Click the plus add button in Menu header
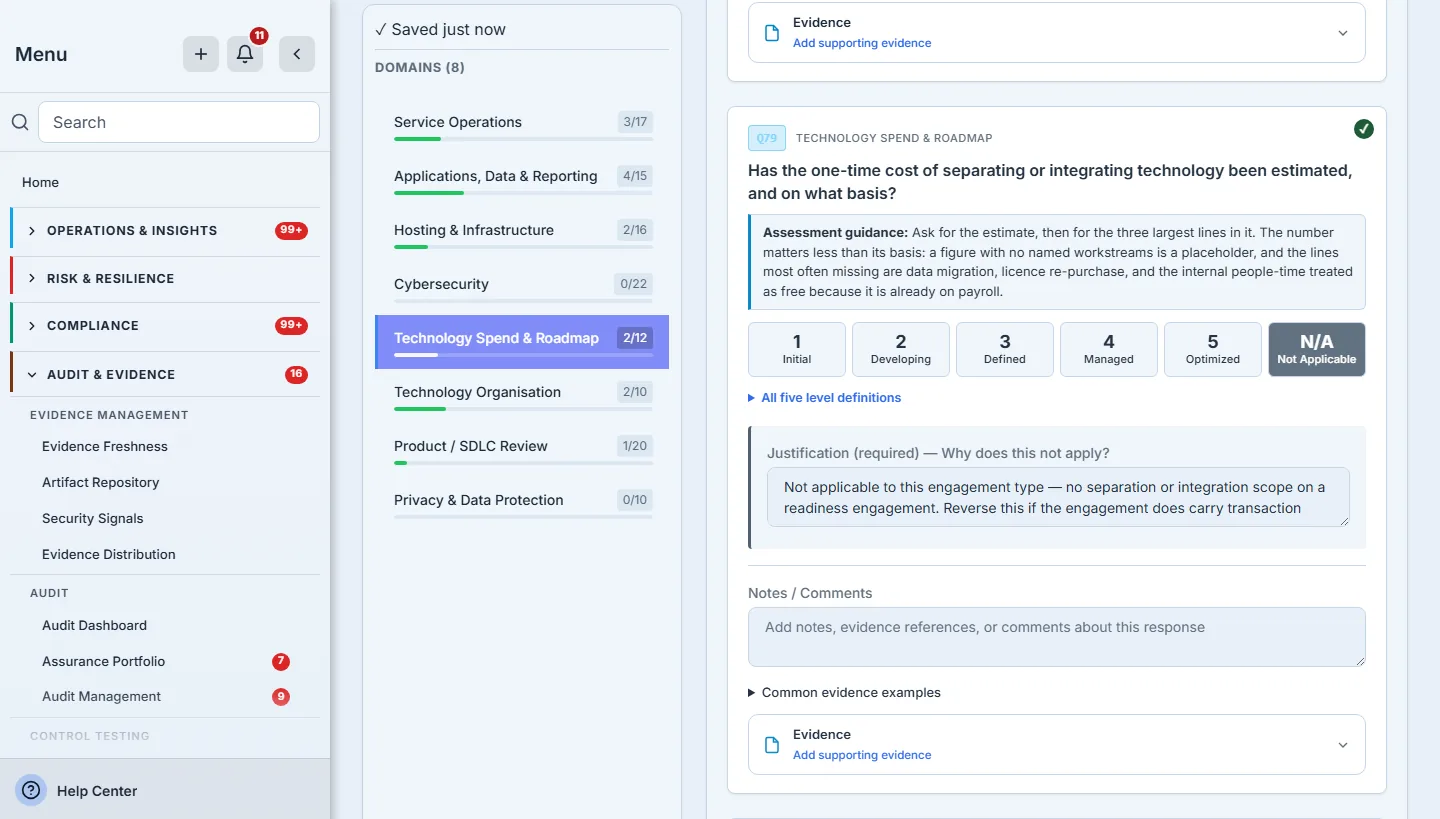This screenshot has width=1440, height=819. pos(201,54)
